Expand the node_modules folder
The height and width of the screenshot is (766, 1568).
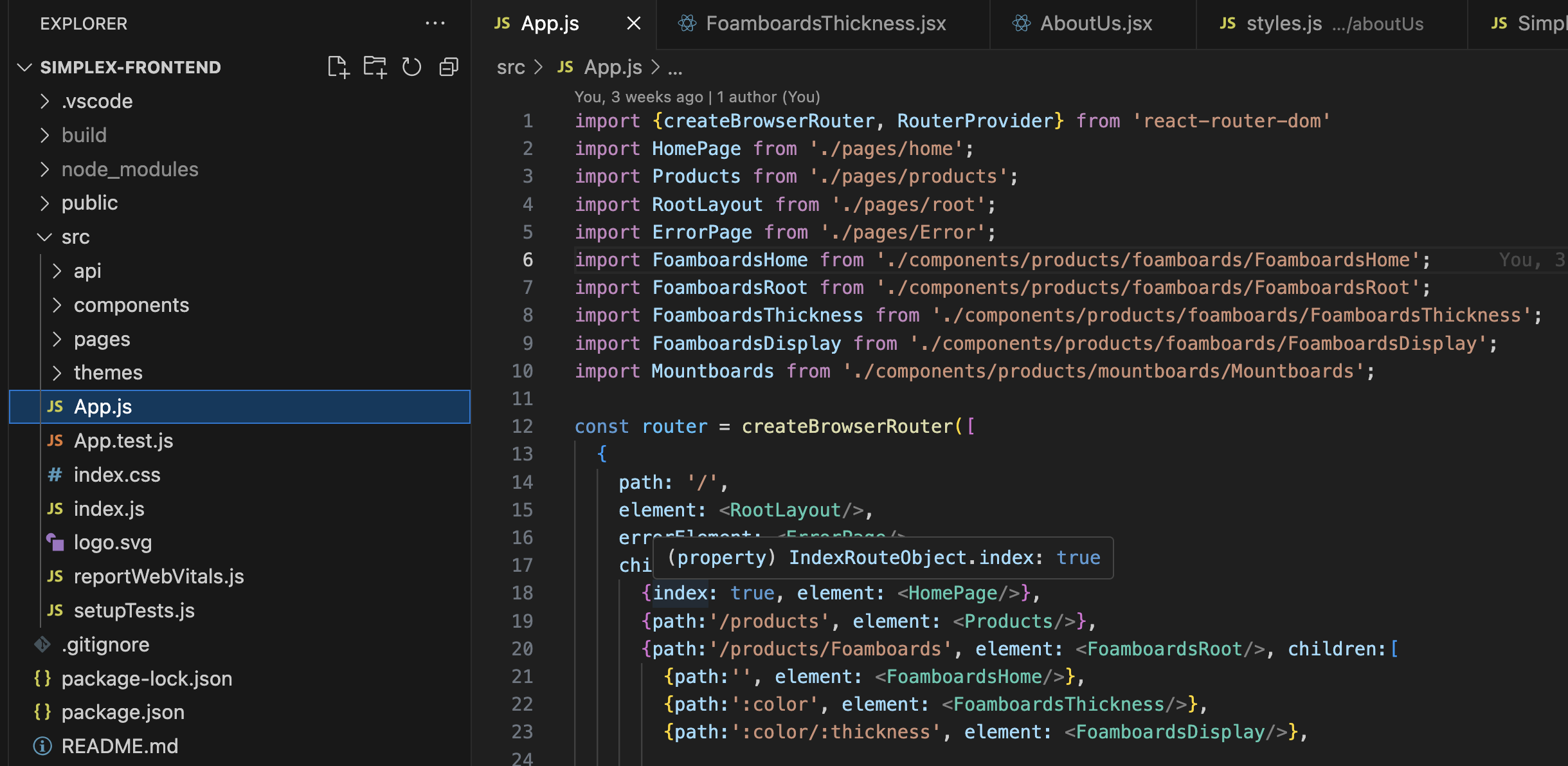(44, 169)
